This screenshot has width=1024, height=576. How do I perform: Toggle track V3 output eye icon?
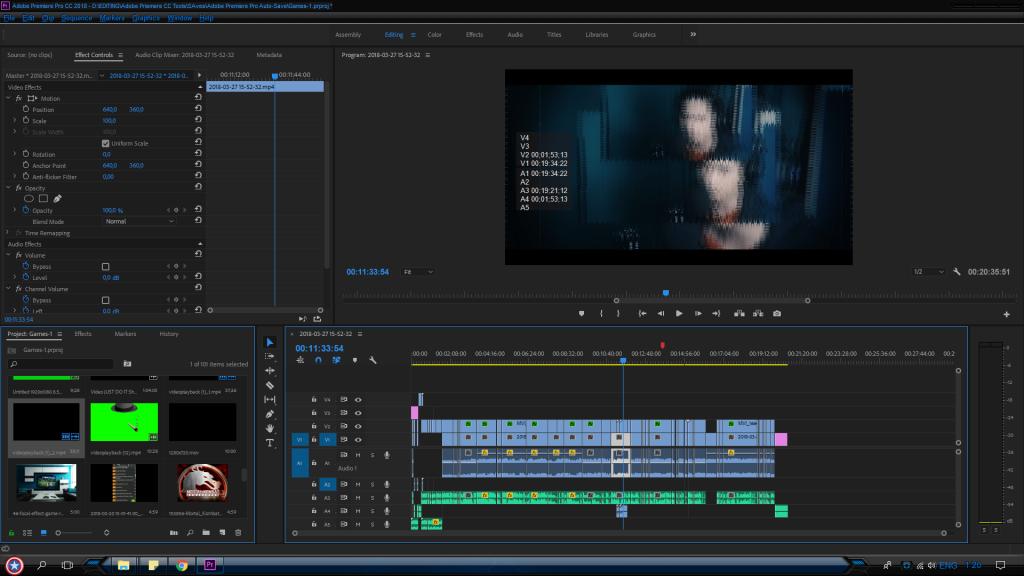358,413
